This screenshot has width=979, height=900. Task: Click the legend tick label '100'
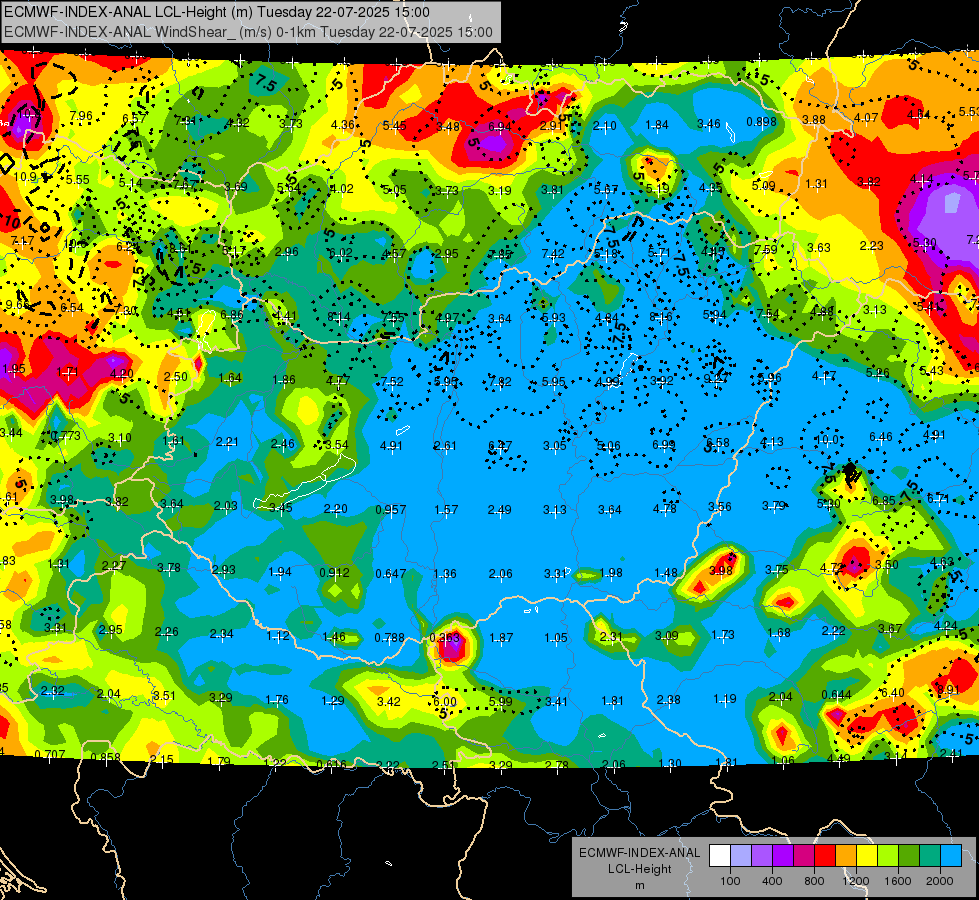(730, 881)
